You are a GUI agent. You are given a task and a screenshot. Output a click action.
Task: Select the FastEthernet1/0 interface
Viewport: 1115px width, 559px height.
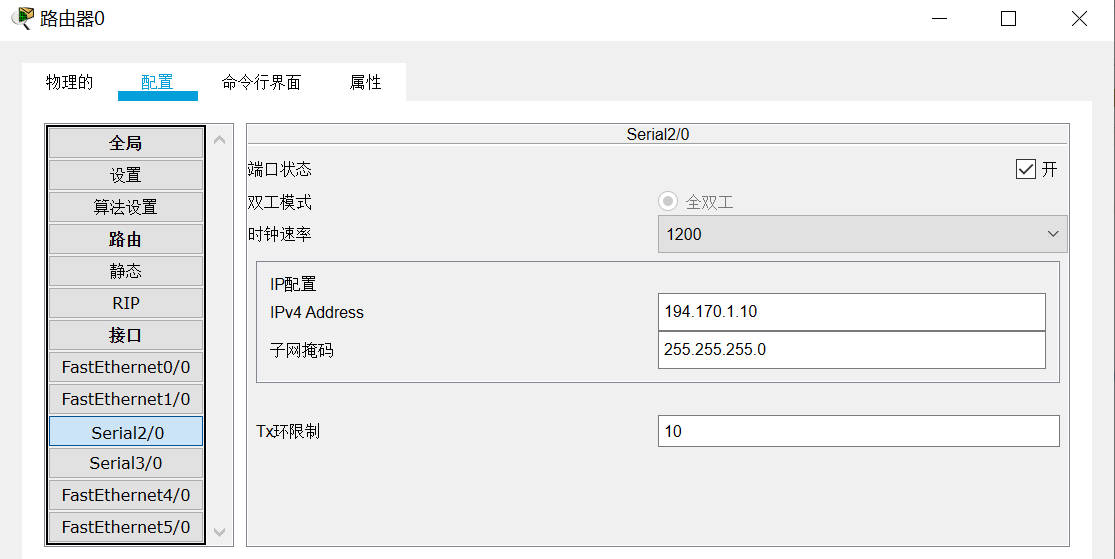126,399
